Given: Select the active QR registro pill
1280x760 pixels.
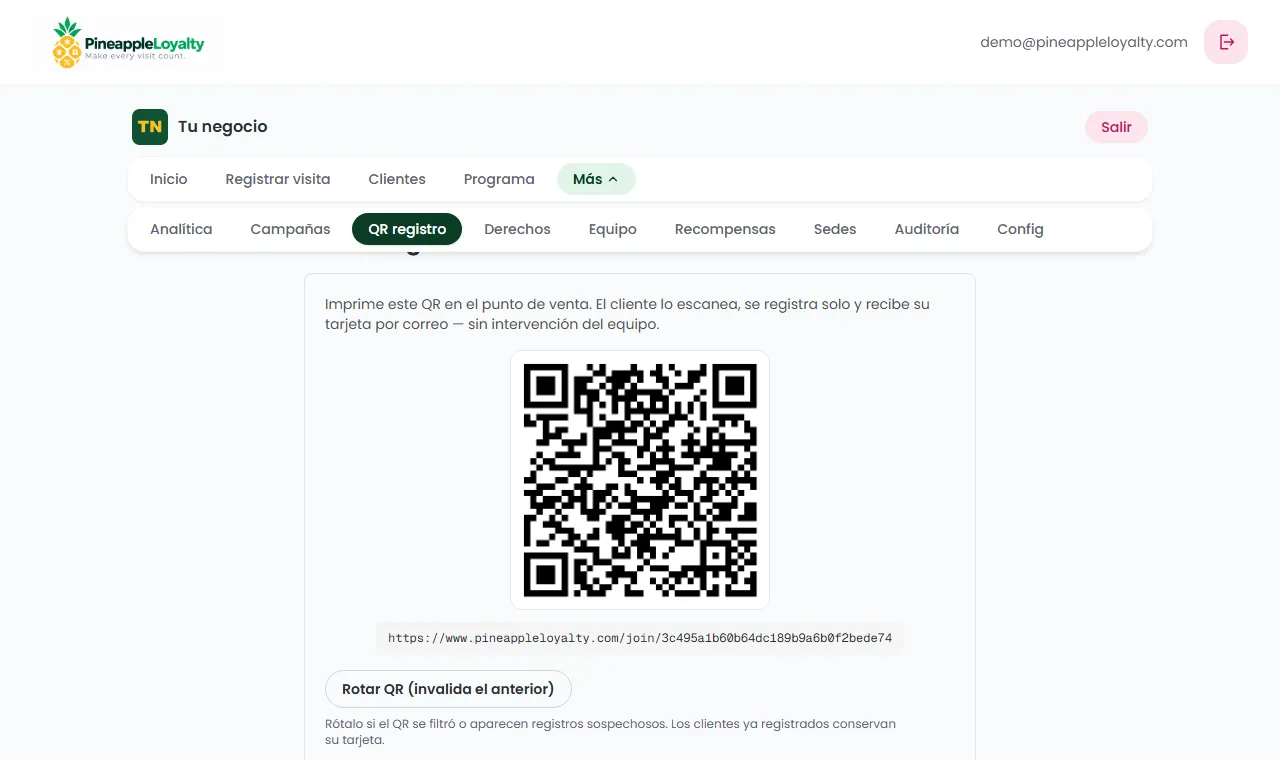Looking at the screenshot, I should [407, 229].
